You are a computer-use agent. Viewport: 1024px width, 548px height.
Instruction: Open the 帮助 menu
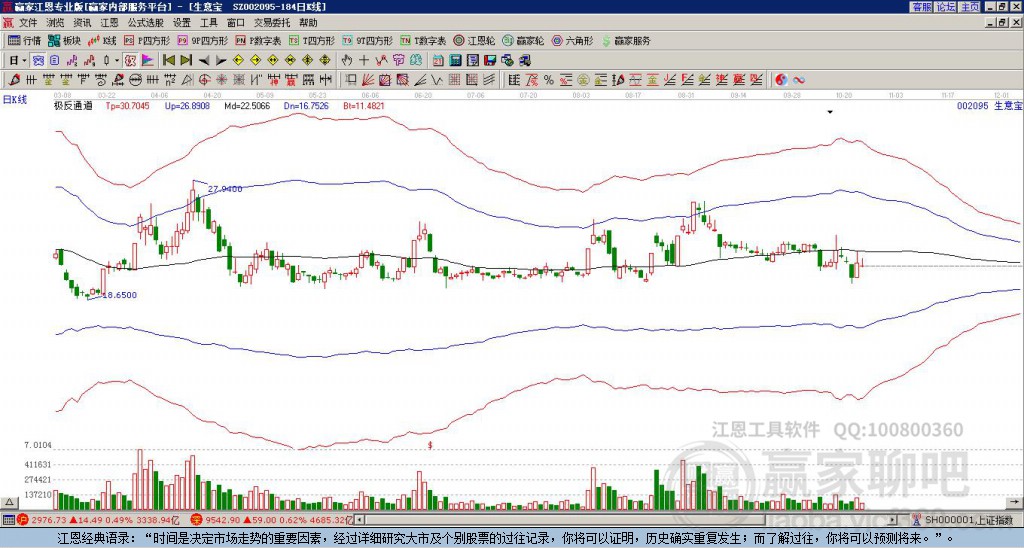[x=308, y=23]
